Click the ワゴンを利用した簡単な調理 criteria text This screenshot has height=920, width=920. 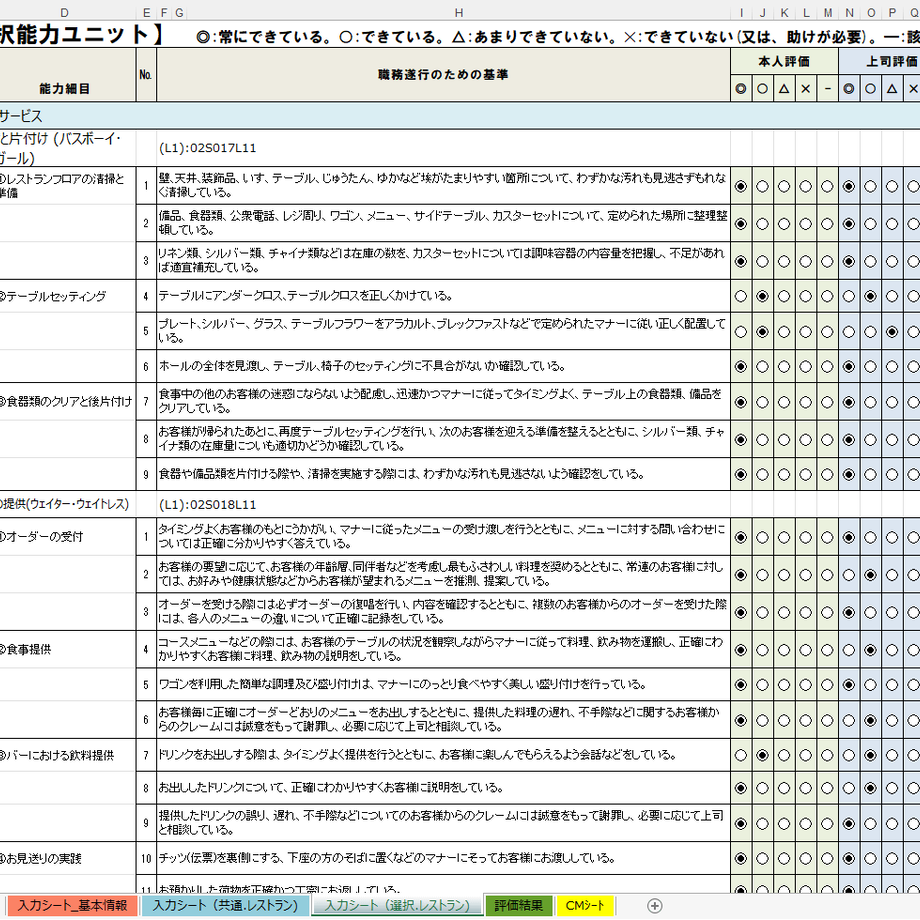[x=402, y=684]
